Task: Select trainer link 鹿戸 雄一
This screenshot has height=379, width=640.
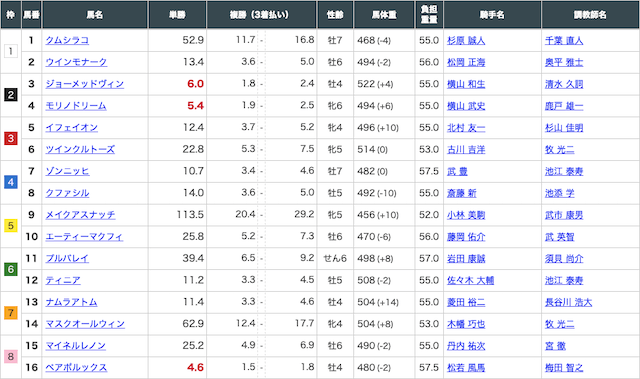Action: click(x=564, y=106)
